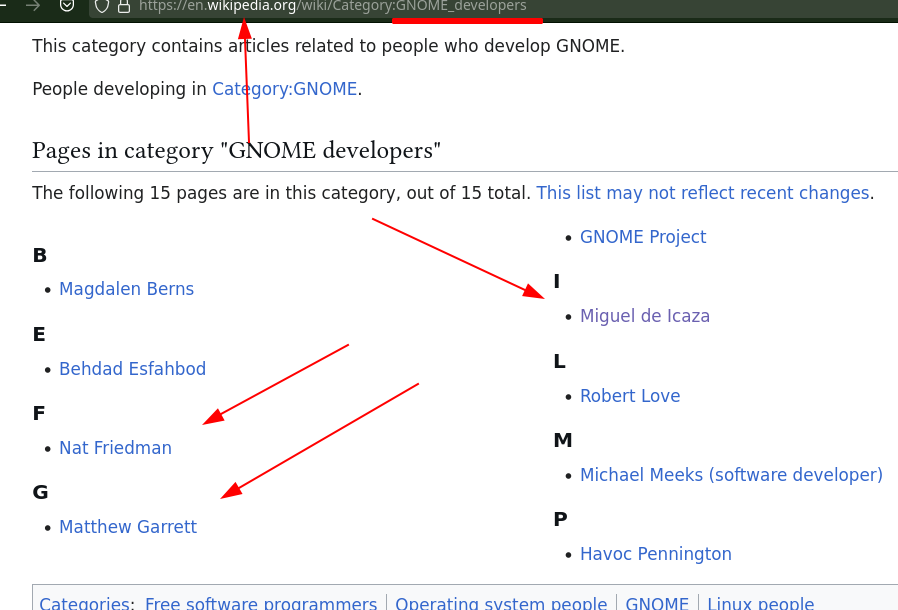This screenshot has height=610, width=898.
Task: Click the forward navigation arrow
Action: tap(33, 6)
